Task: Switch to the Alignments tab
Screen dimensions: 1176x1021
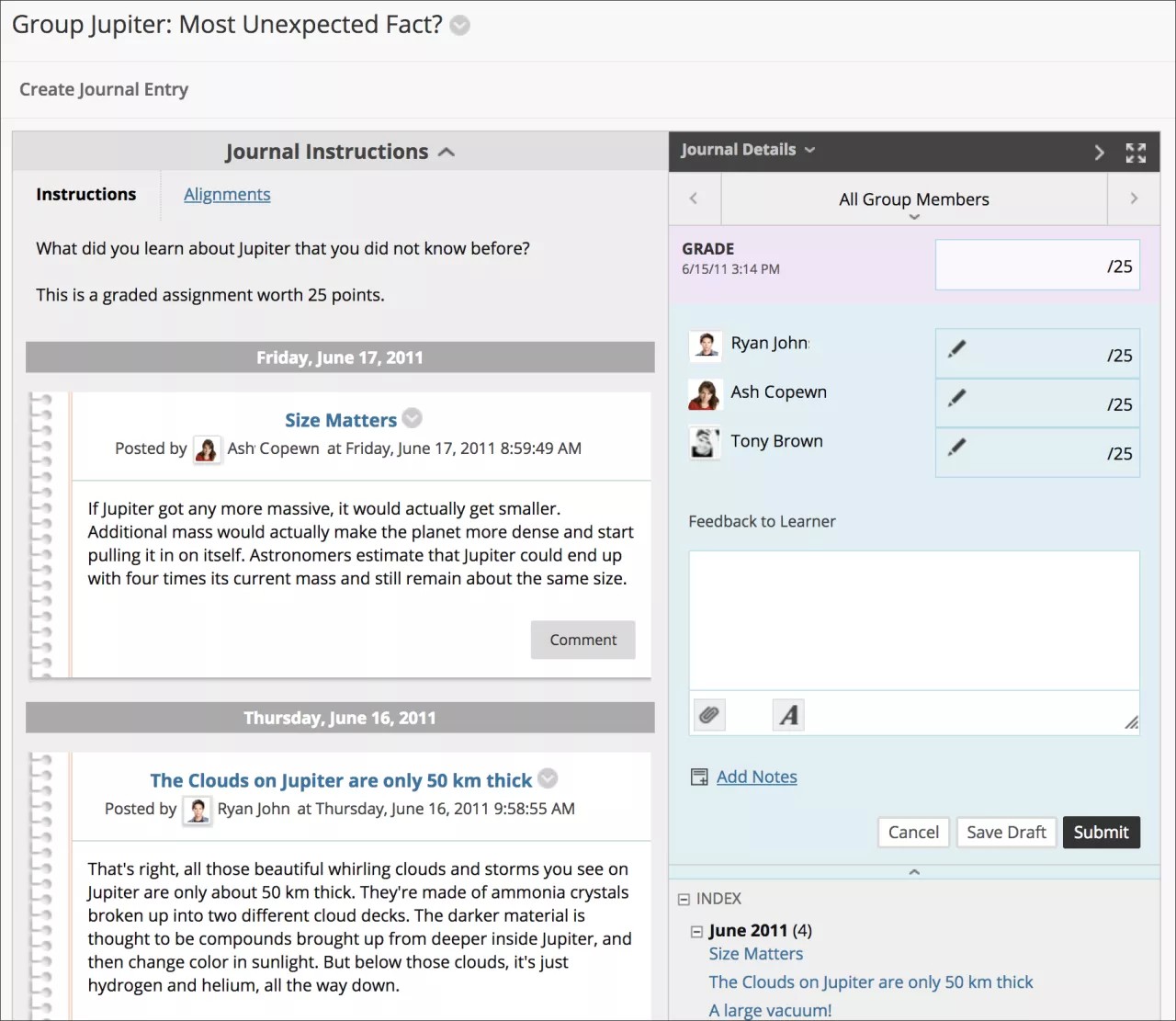Action: pos(227,194)
